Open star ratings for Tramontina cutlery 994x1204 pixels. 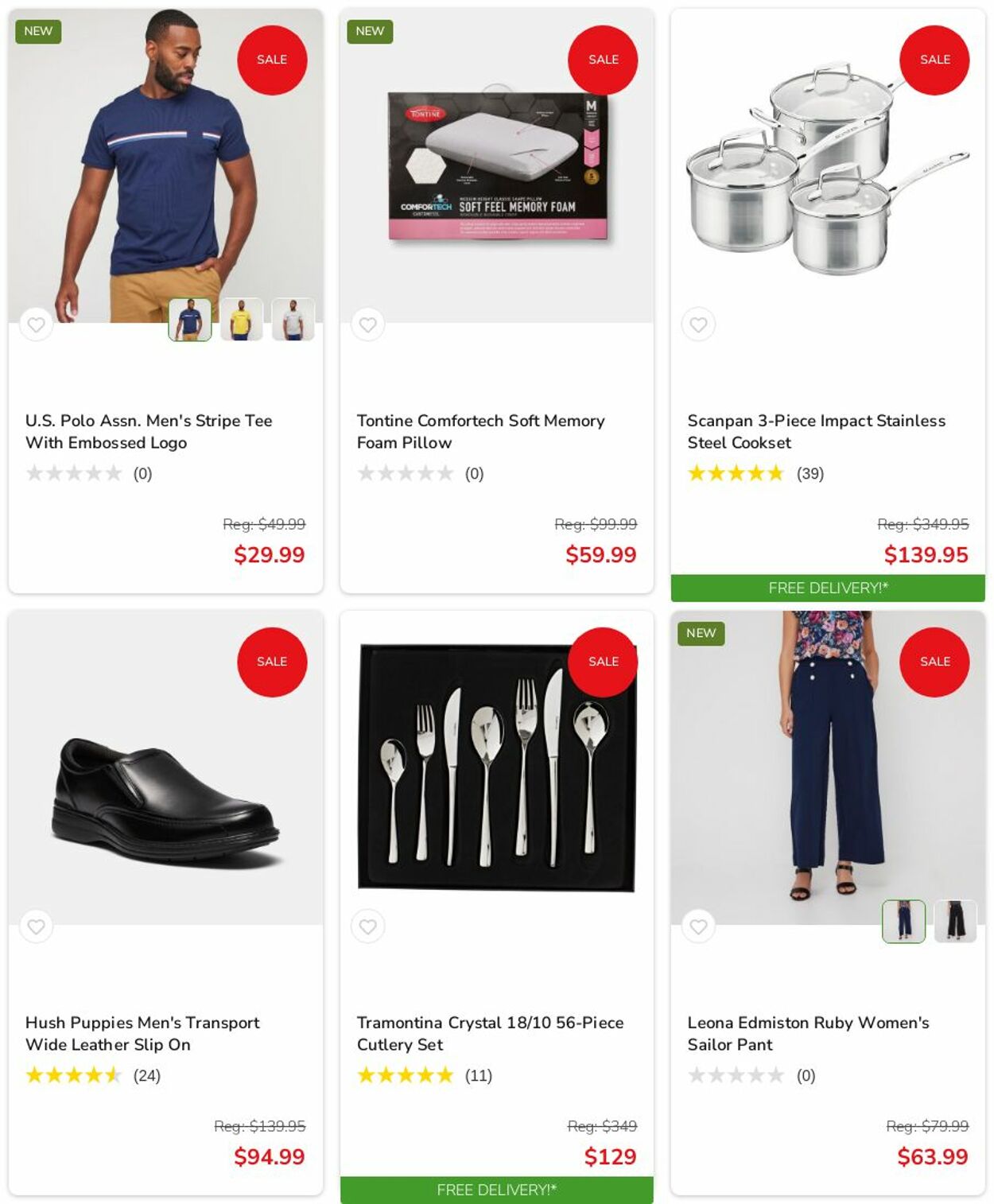406,1076
